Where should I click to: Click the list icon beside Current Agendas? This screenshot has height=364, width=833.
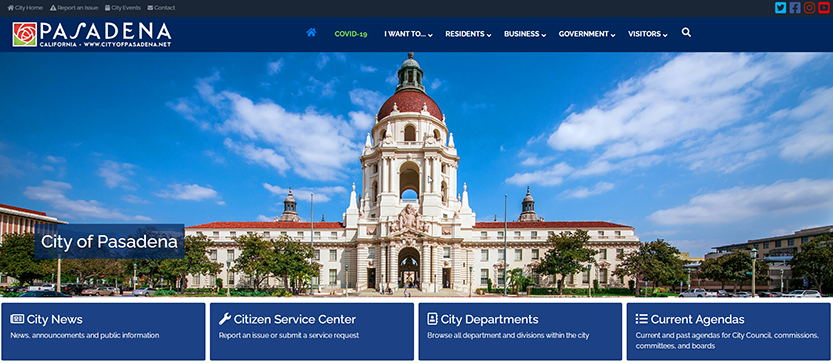click(x=641, y=319)
